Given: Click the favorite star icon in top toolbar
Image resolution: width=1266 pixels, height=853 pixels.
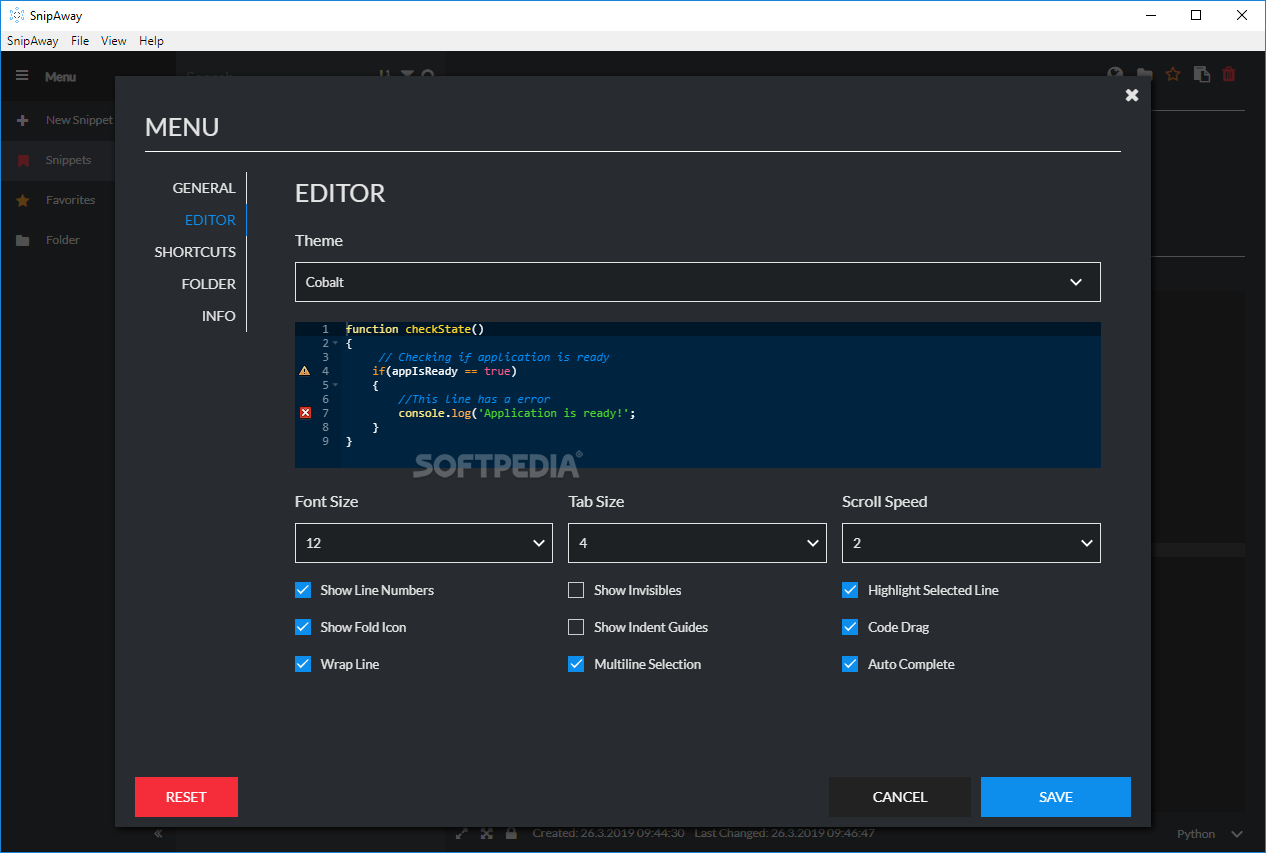Looking at the screenshot, I should coord(1173,74).
